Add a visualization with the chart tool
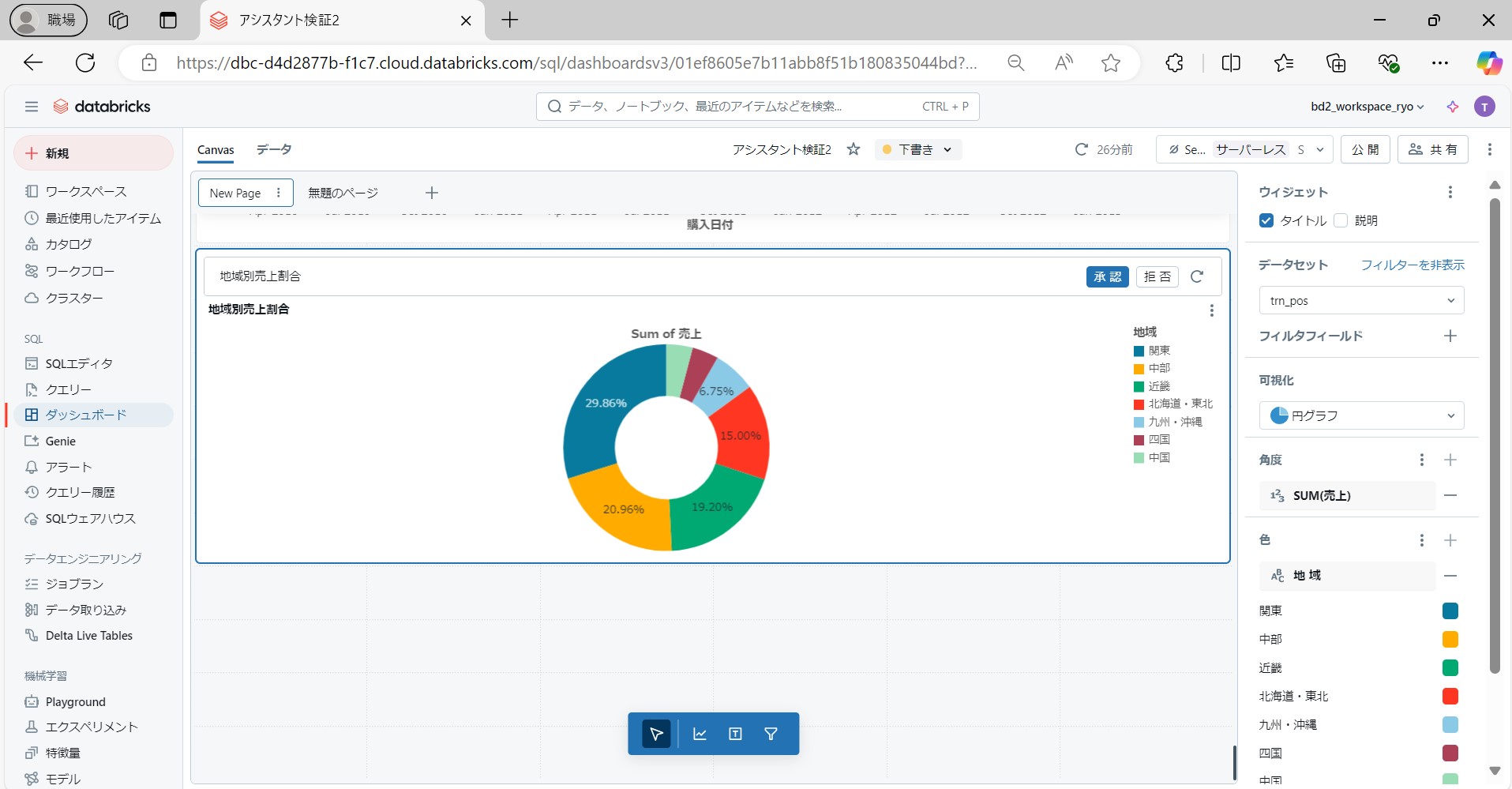 click(x=700, y=734)
